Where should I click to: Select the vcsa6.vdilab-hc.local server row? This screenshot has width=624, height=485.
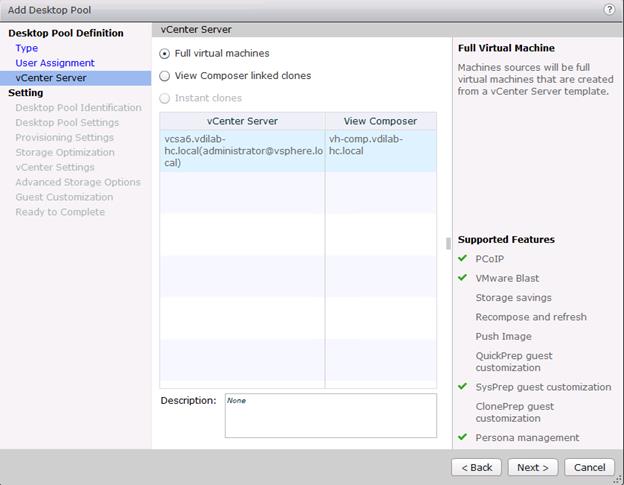[x=298, y=151]
